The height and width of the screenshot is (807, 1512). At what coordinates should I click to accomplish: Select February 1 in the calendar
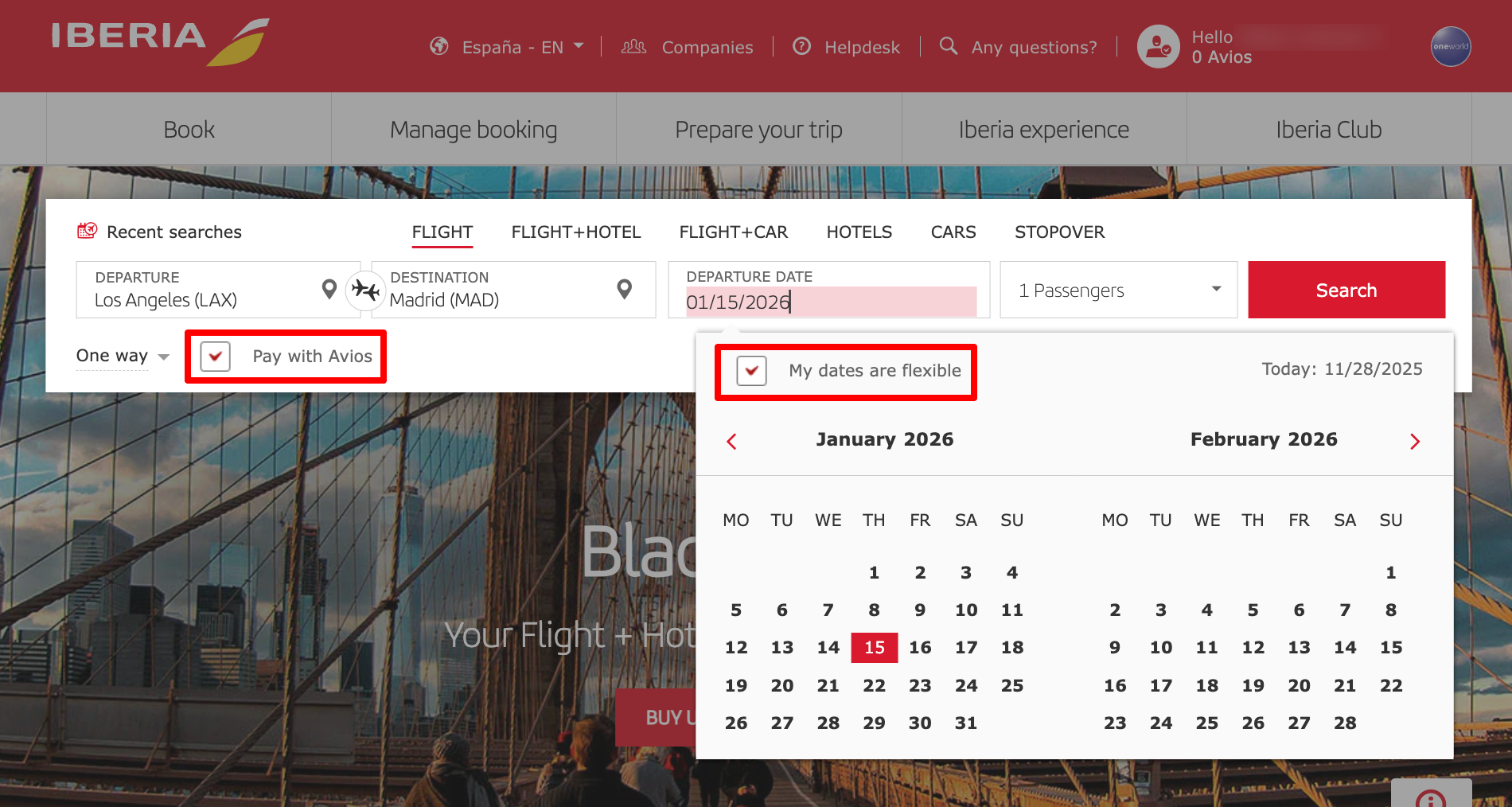click(1391, 572)
